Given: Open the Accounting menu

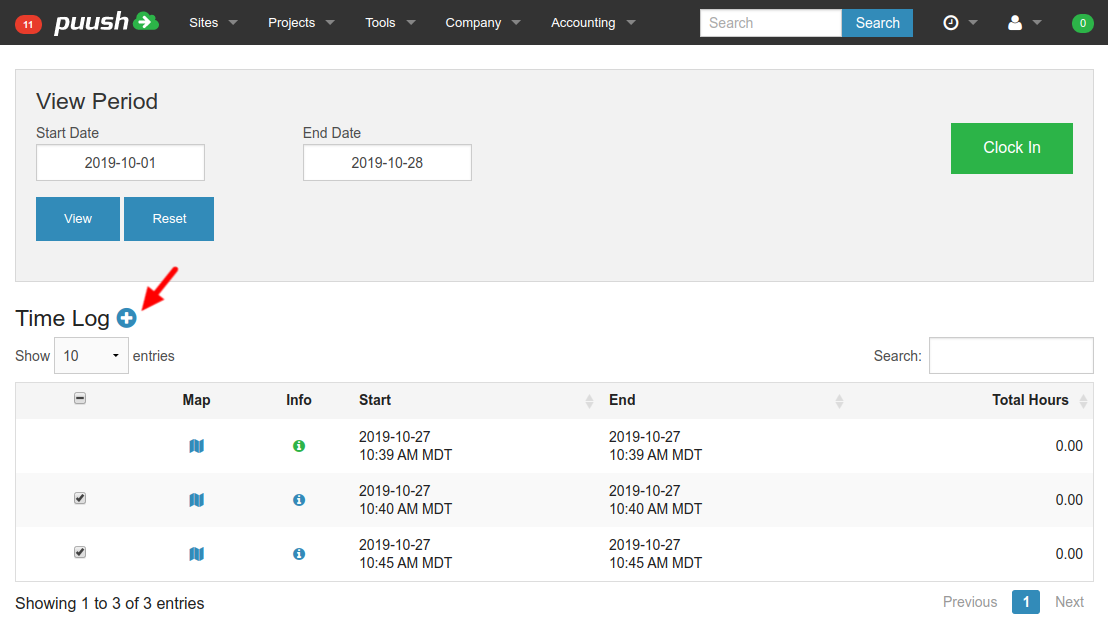Looking at the screenshot, I should (593, 23).
